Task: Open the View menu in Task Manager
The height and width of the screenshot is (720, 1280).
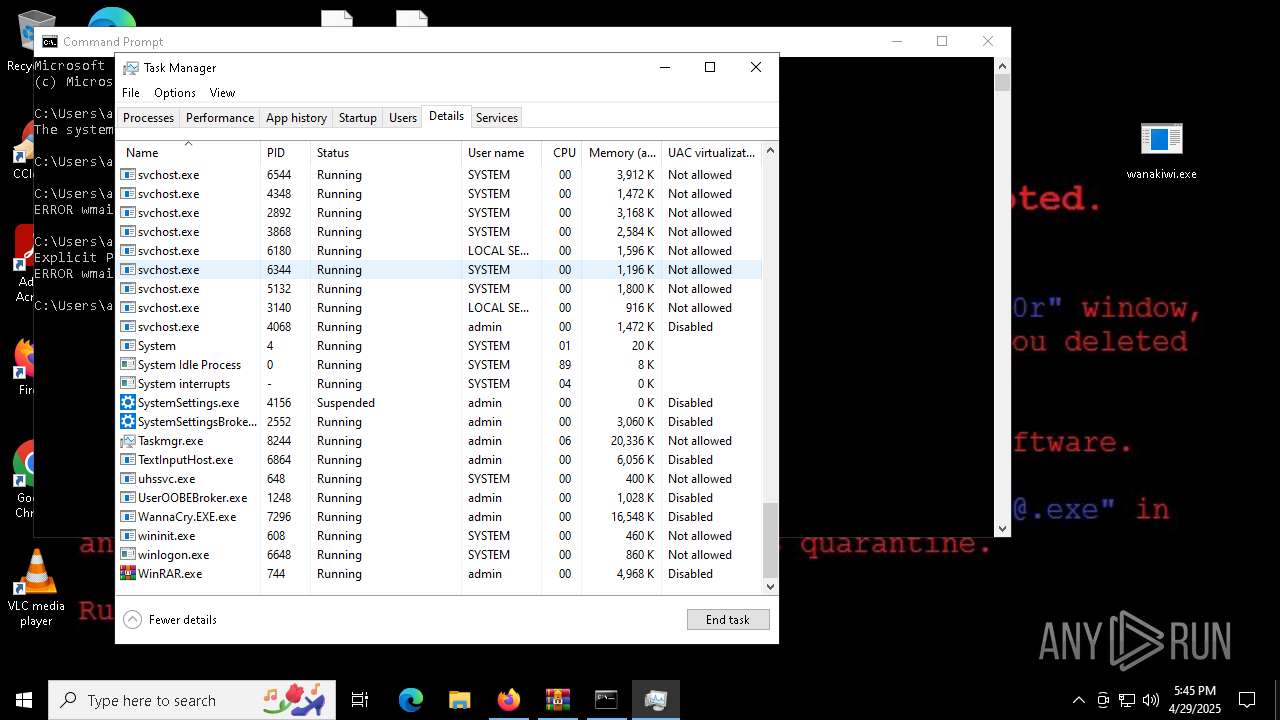Action: (x=222, y=93)
